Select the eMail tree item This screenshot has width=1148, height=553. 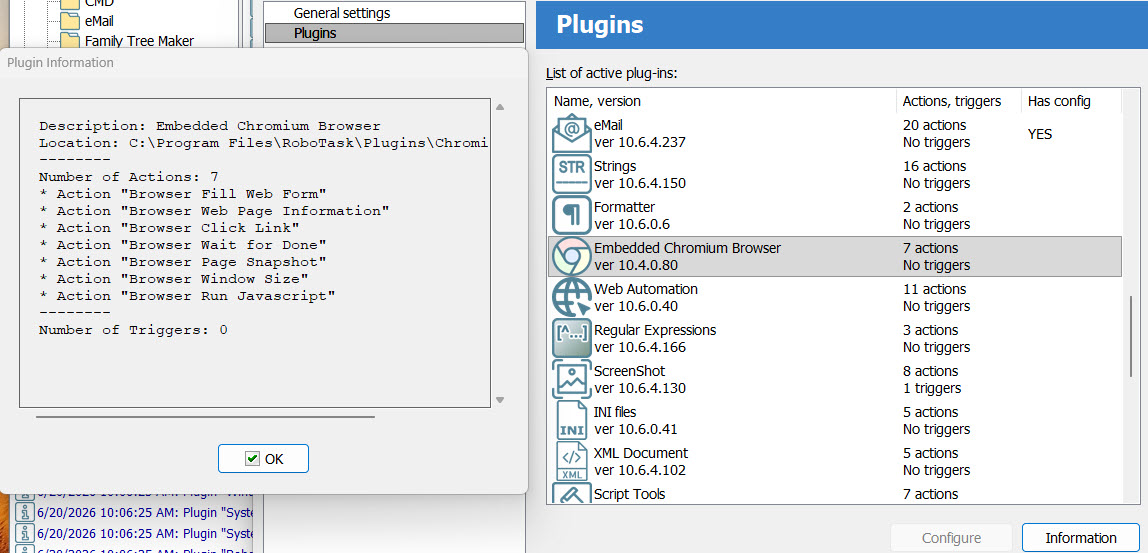point(99,21)
